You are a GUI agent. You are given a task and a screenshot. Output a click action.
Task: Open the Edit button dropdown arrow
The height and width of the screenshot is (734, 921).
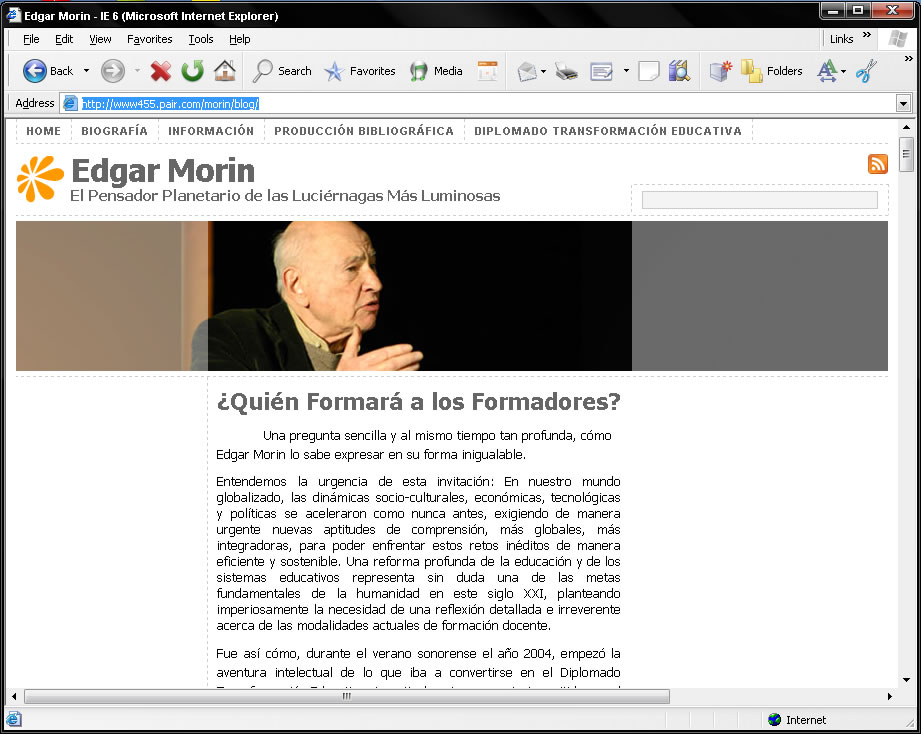tap(626, 72)
